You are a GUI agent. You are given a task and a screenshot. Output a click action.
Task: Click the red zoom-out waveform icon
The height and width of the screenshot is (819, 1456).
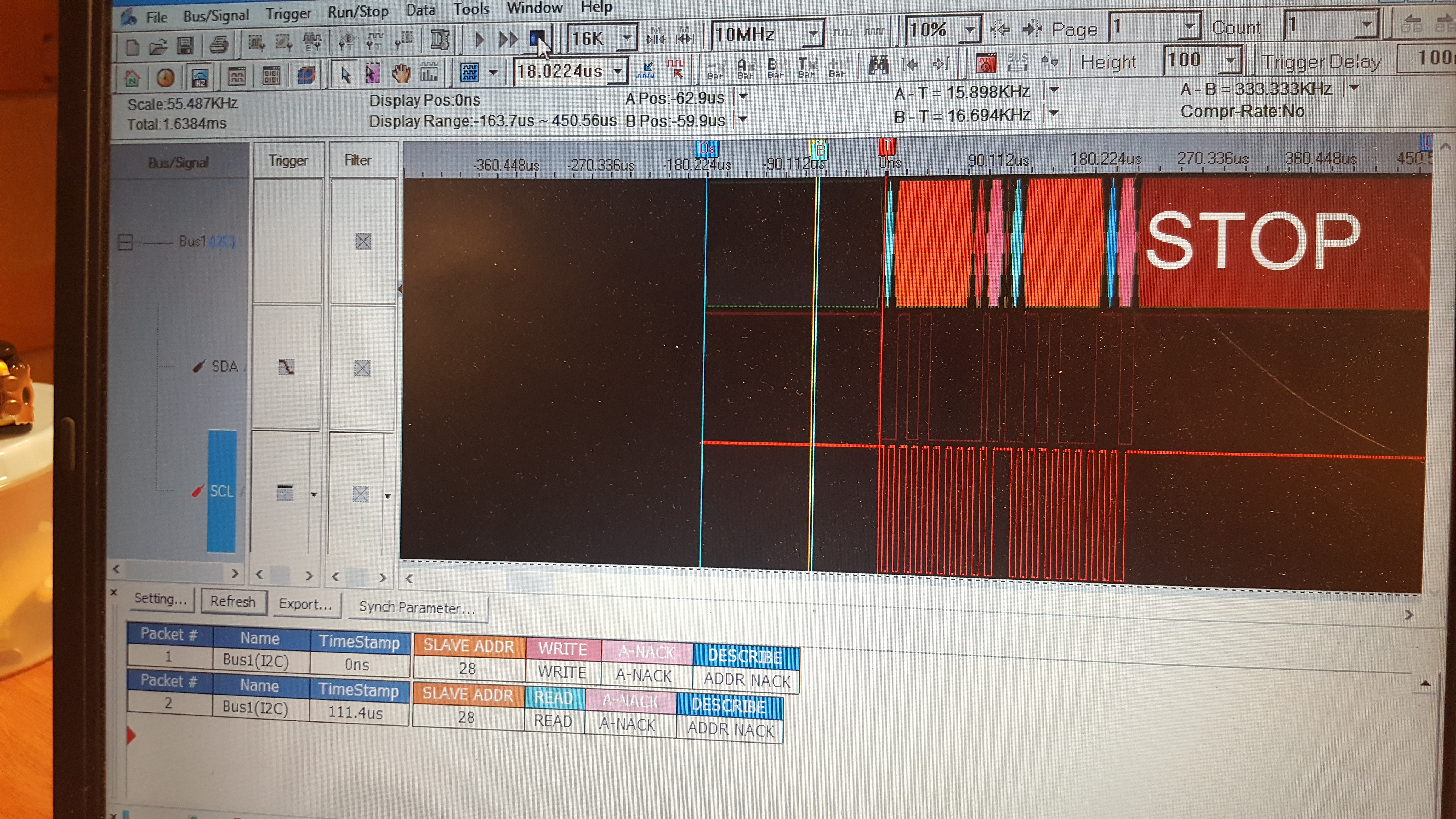click(x=676, y=69)
